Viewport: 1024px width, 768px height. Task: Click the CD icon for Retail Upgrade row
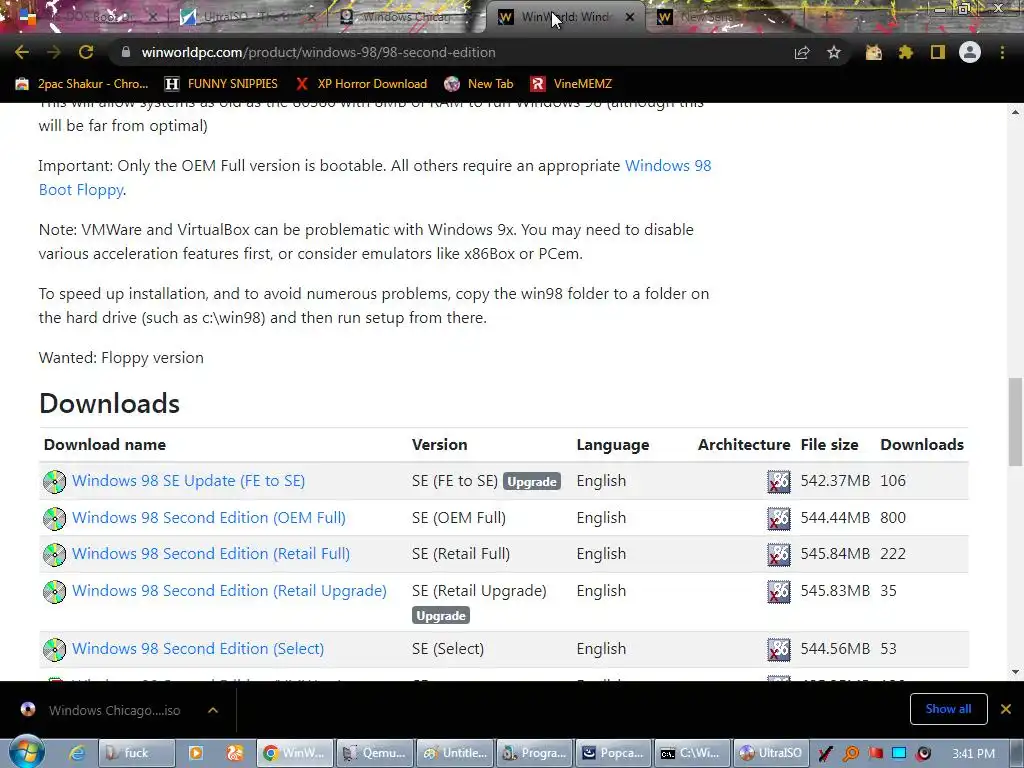(x=54, y=592)
